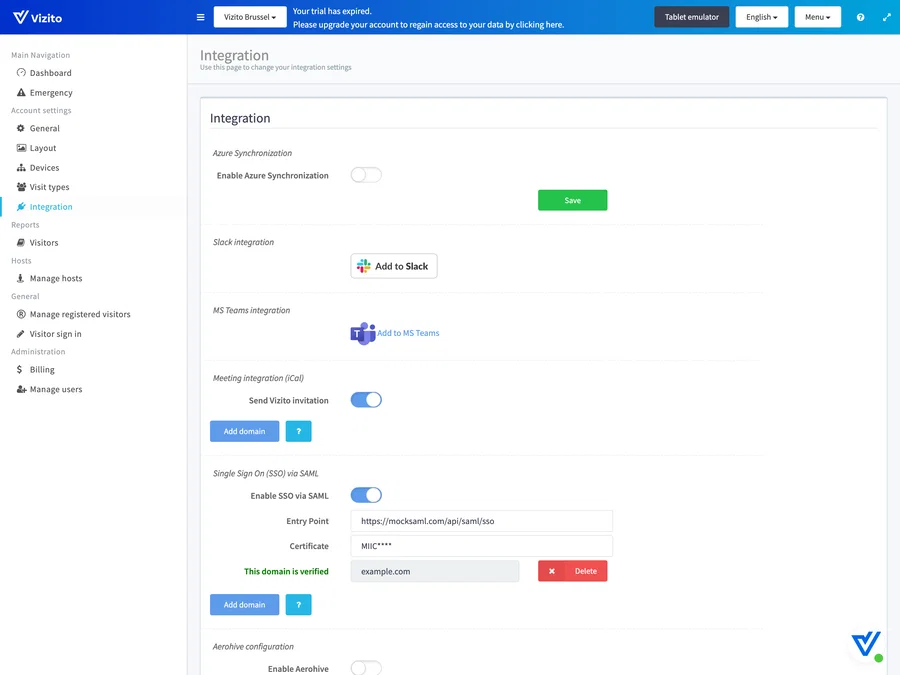900x675 pixels.
Task: Click the fullscreen expand icon
Action: [886, 17]
